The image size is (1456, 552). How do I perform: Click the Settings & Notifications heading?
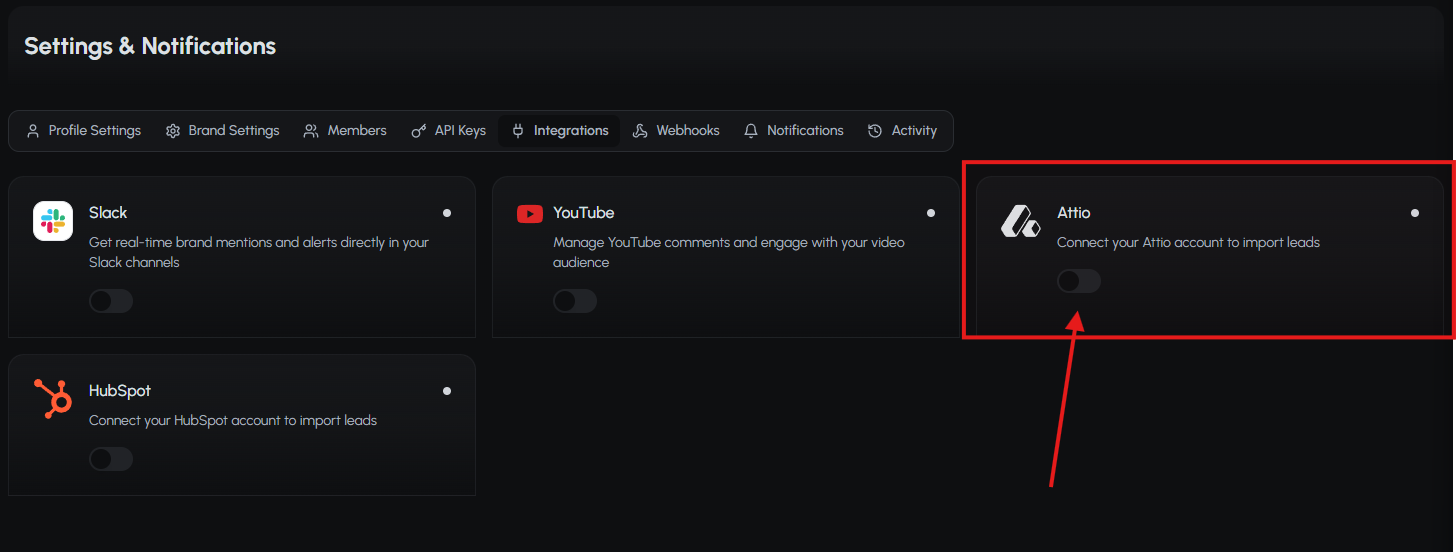click(x=150, y=46)
